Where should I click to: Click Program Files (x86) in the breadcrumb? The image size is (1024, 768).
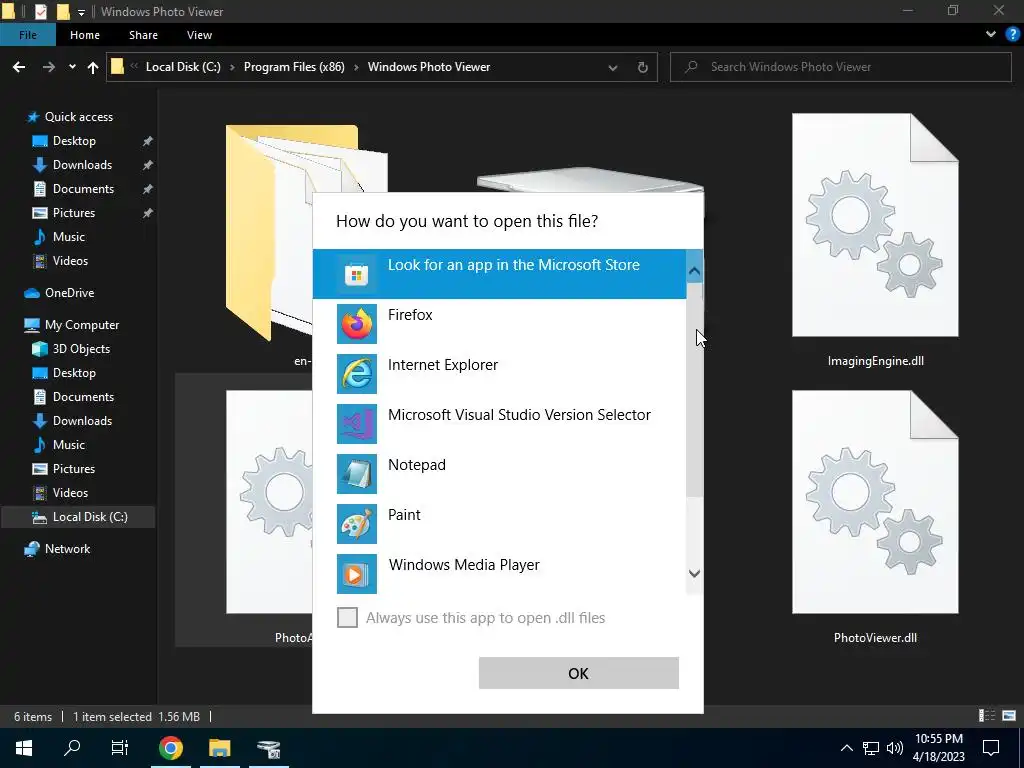(294, 67)
